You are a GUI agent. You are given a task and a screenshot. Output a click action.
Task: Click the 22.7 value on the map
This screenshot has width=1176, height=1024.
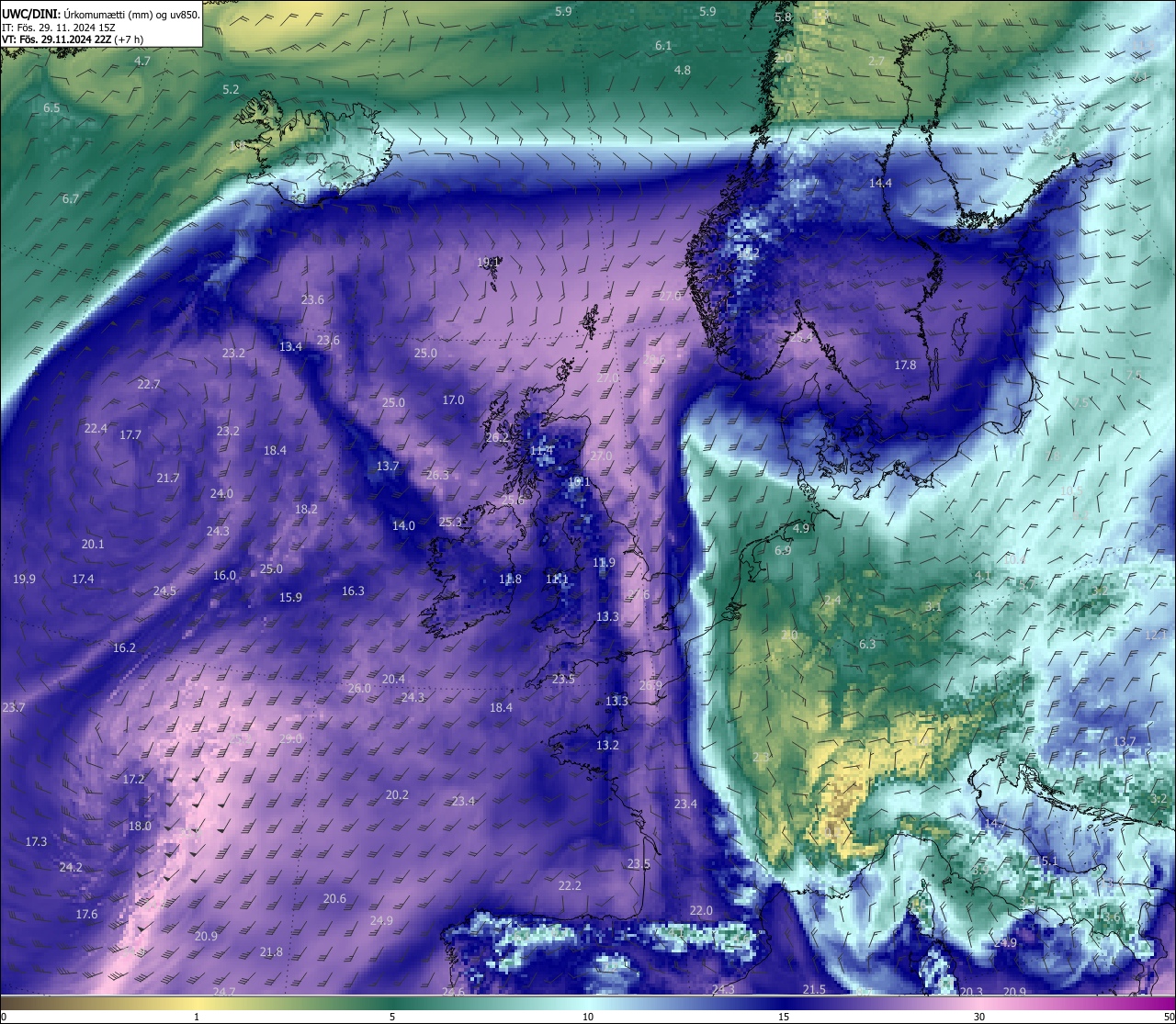(148, 385)
